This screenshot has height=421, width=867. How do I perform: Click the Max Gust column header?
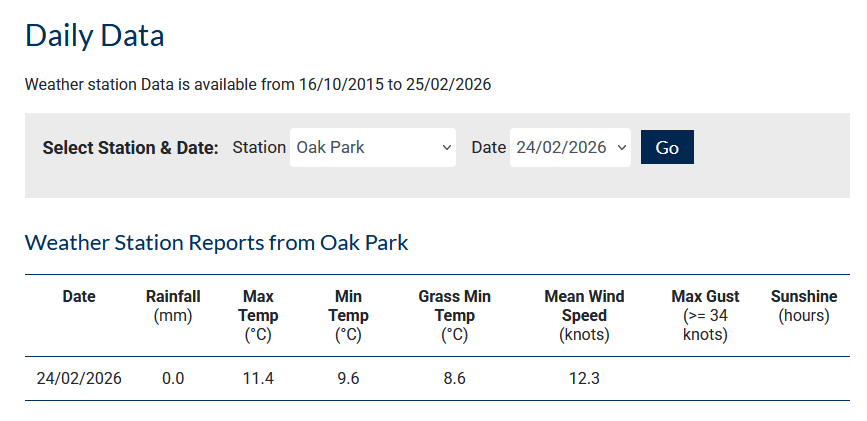705,315
